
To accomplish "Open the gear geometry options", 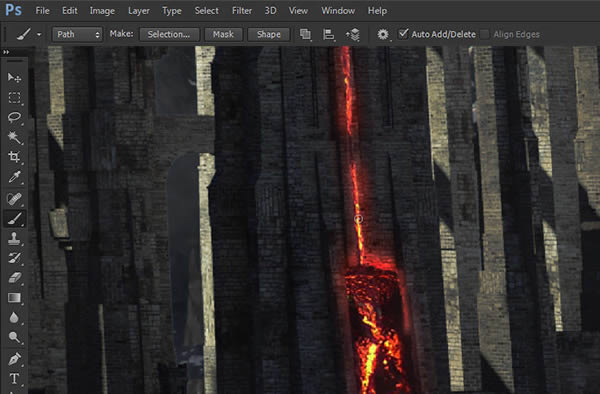I will click(383, 34).
